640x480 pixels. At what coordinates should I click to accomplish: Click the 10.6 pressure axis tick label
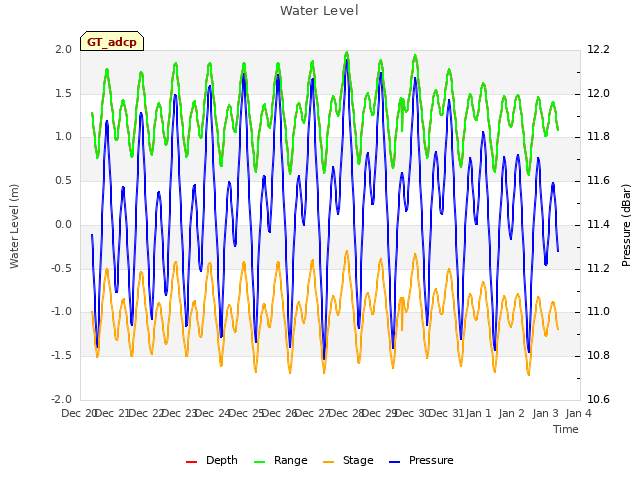coord(598,399)
